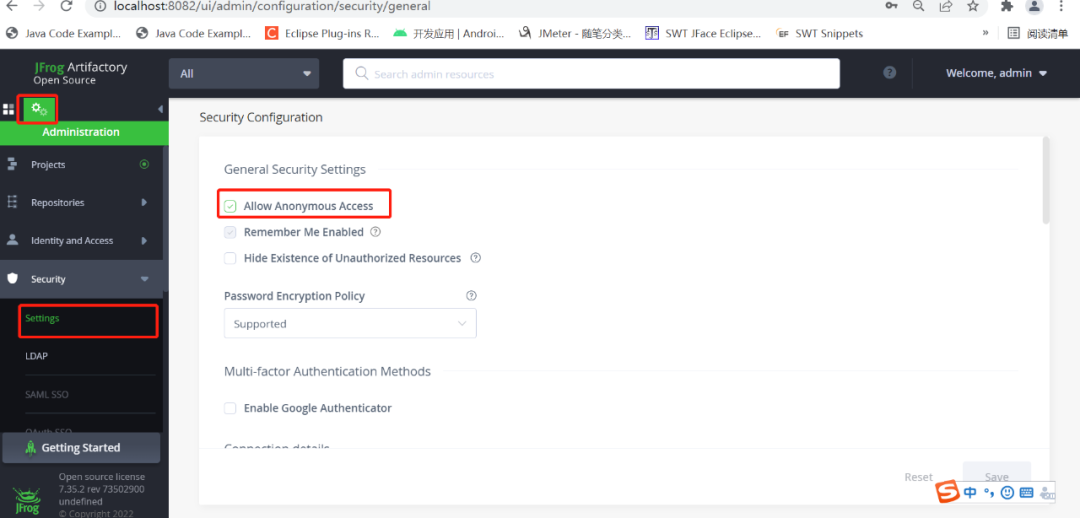Open Getting Started panel
This screenshot has width=1080, height=518.
click(81, 448)
